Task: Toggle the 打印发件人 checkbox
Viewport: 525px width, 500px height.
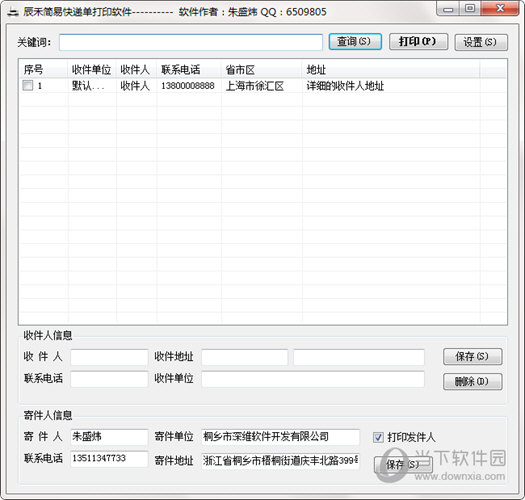Action: 378,437
